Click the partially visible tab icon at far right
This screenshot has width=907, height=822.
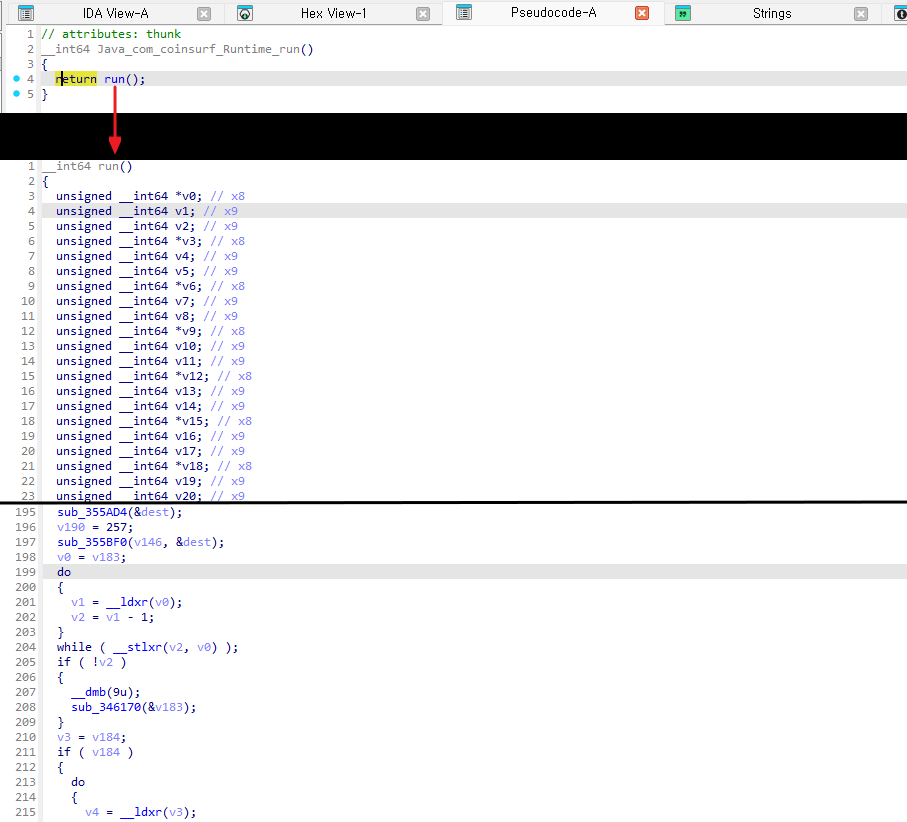[x=900, y=13]
